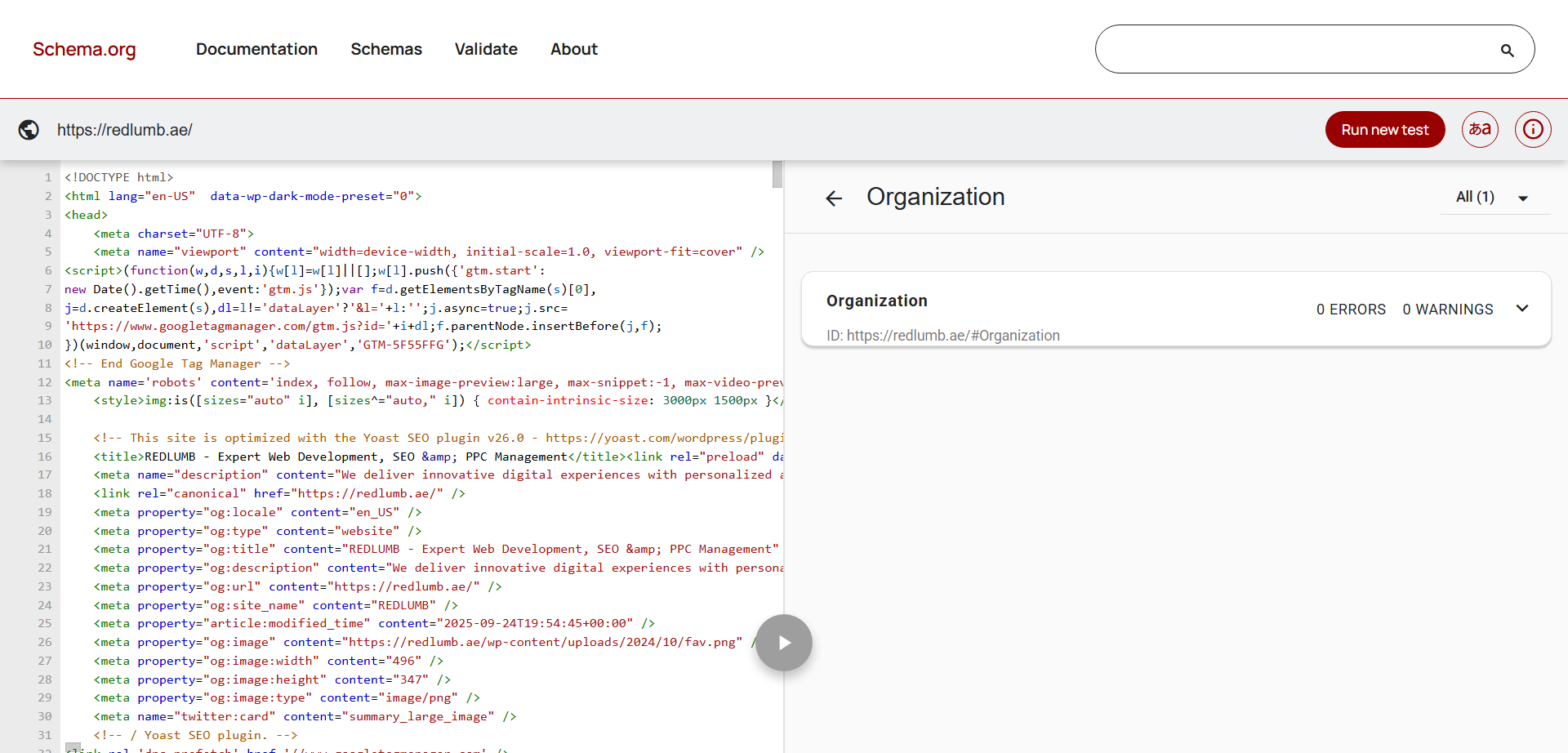Screen dimensions: 1568x753
Task: Click inside the search input field
Action: (1298, 49)
